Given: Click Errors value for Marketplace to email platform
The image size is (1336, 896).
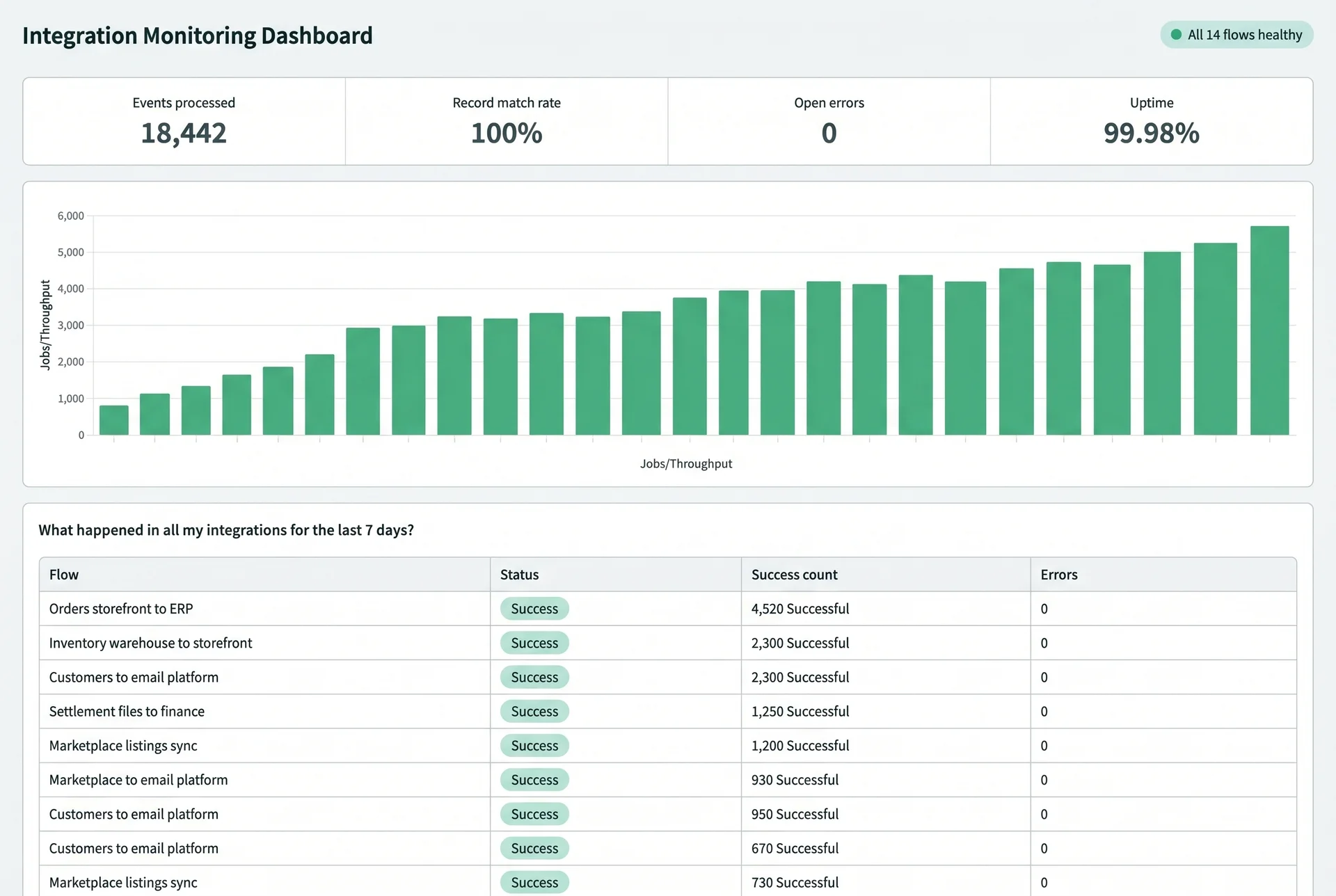Looking at the screenshot, I should (x=1044, y=780).
